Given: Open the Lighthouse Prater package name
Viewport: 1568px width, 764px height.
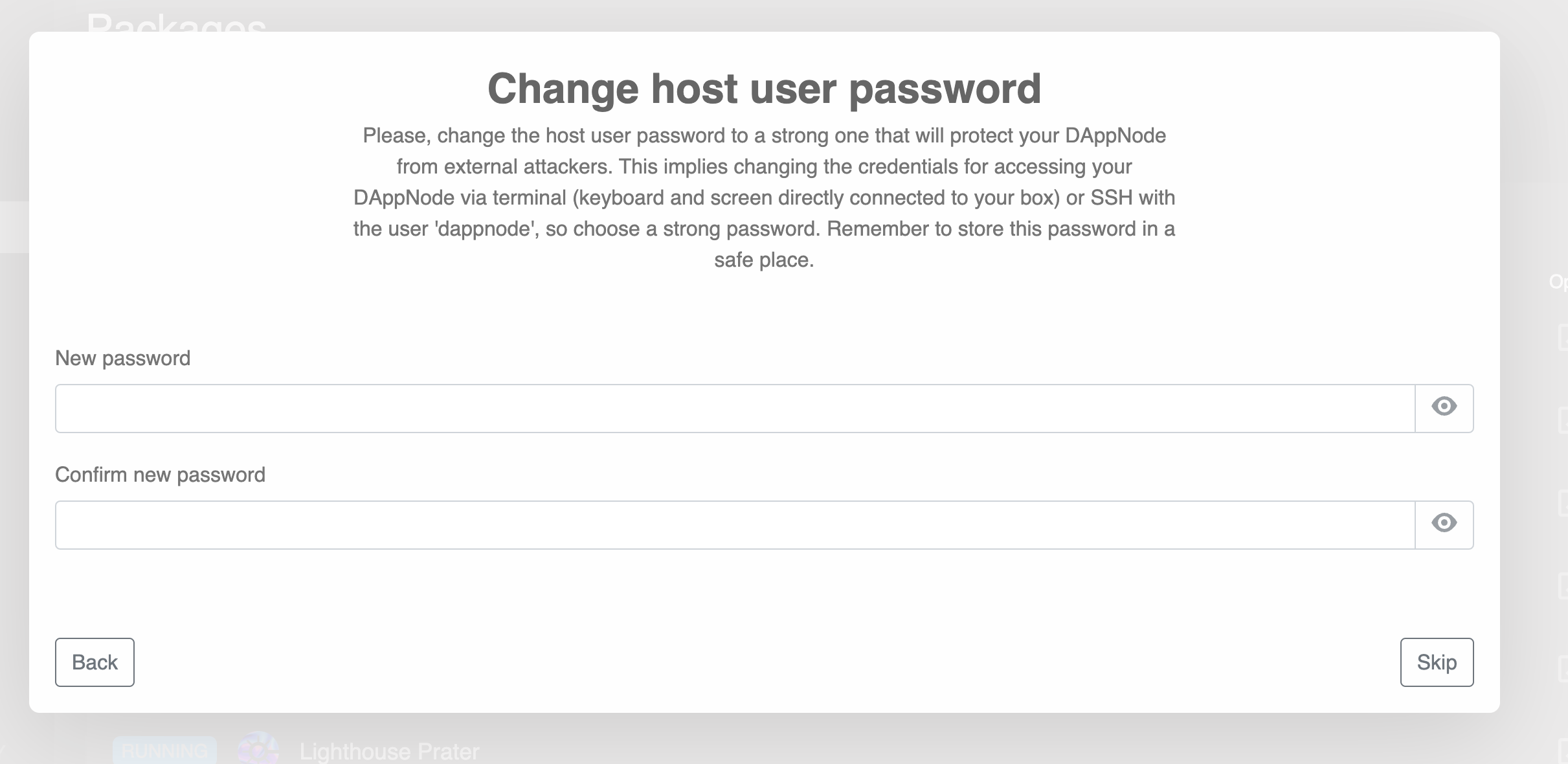Looking at the screenshot, I should pos(389,751).
